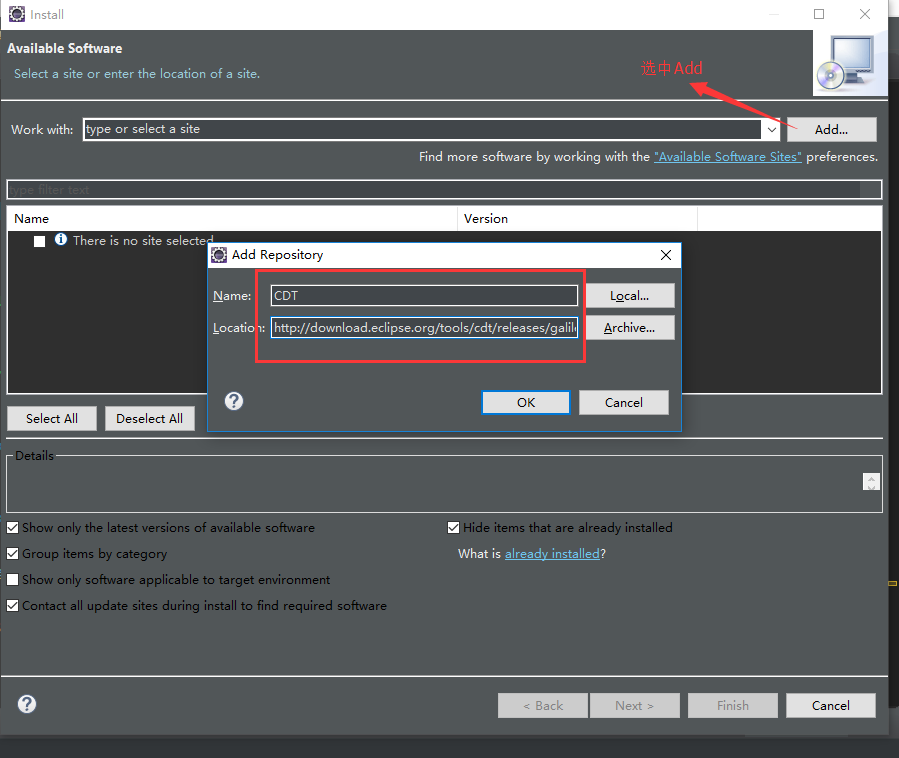Screen dimensions: 899x758
Task: Focus the Name field containing CDT
Action: [424, 296]
